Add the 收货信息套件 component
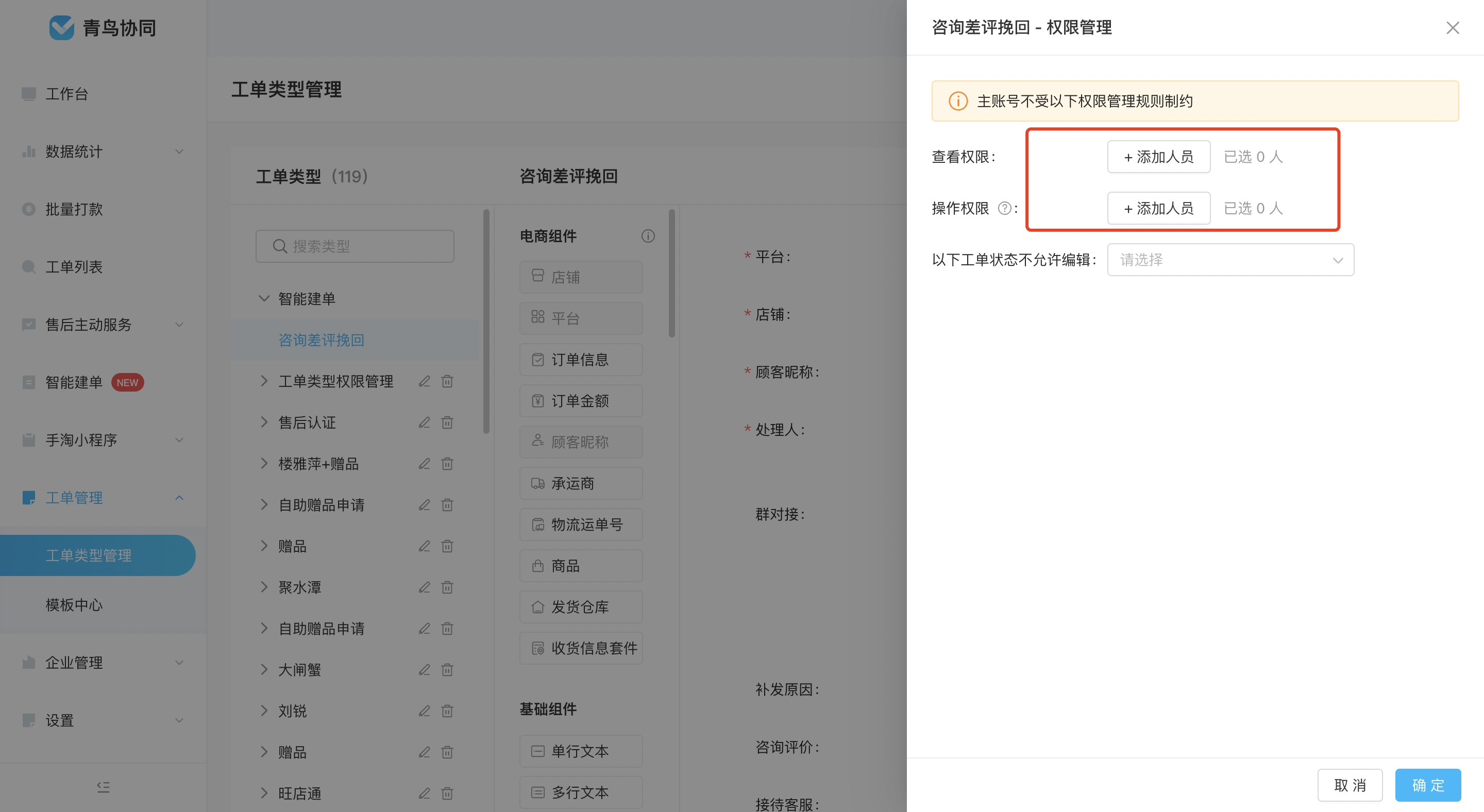The height and width of the screenshot is (812, 1484). [581, 648]
